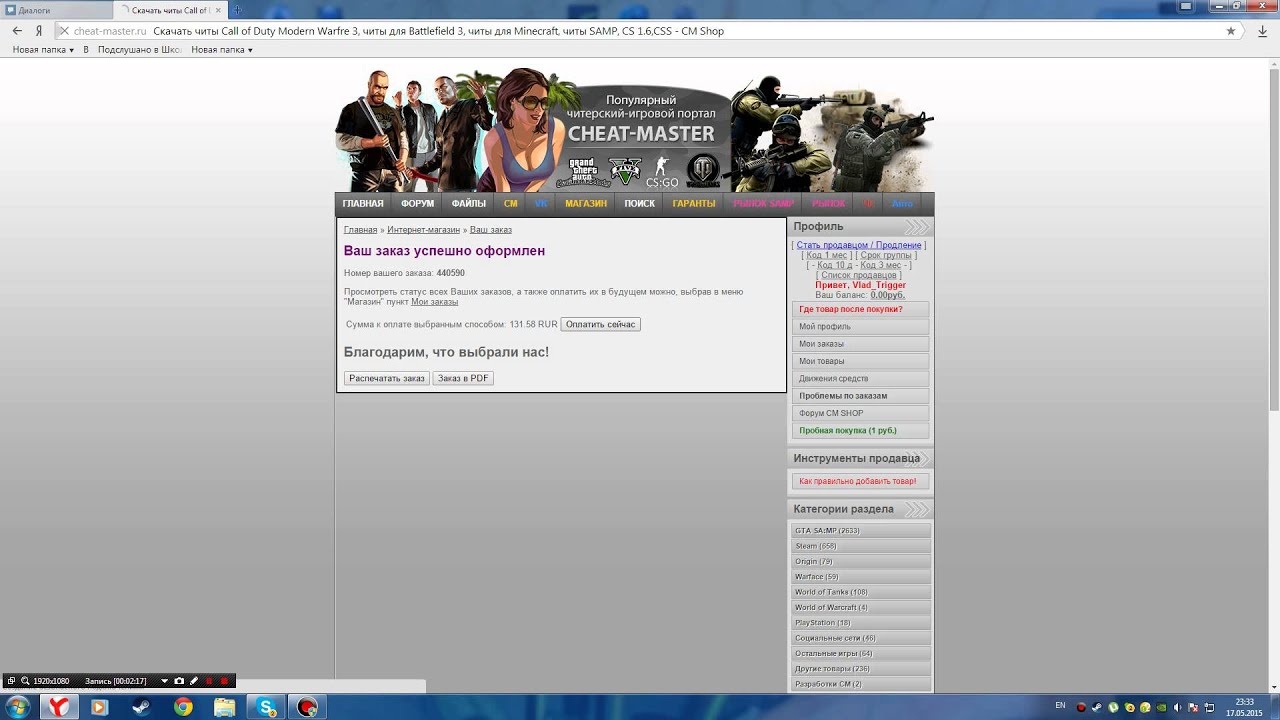Screen dimensions: 1280x720
Task: Open the Windows Start menu
Action: 18,707
